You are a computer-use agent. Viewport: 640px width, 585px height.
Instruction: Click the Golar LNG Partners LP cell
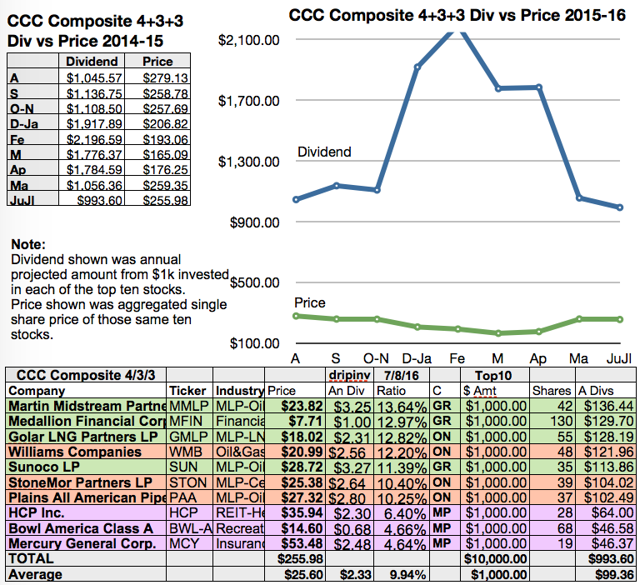(x=86, y=436)
